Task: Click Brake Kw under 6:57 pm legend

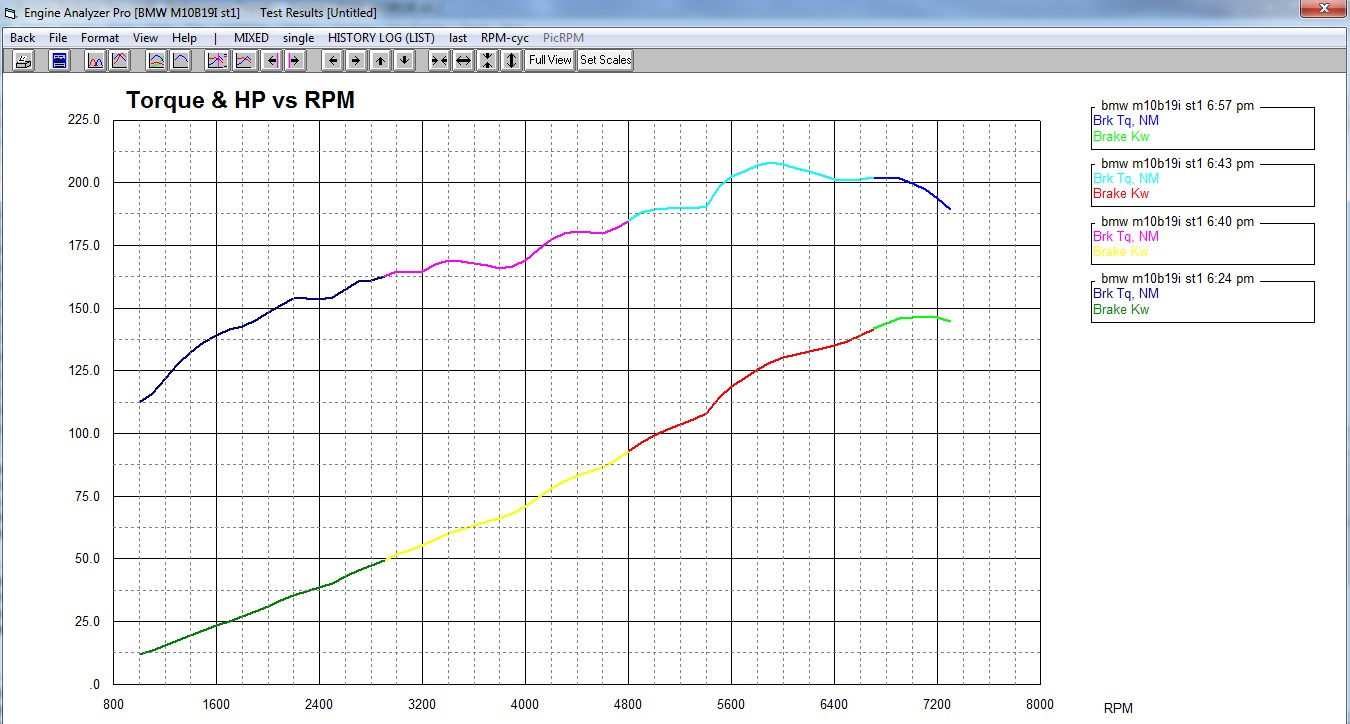Action: point(1121,136)
